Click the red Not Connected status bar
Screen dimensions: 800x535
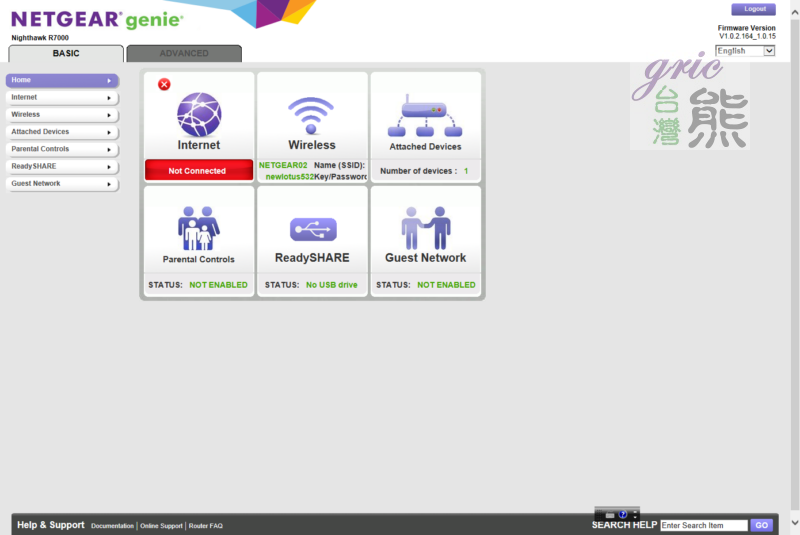click(x=198, y=170)
